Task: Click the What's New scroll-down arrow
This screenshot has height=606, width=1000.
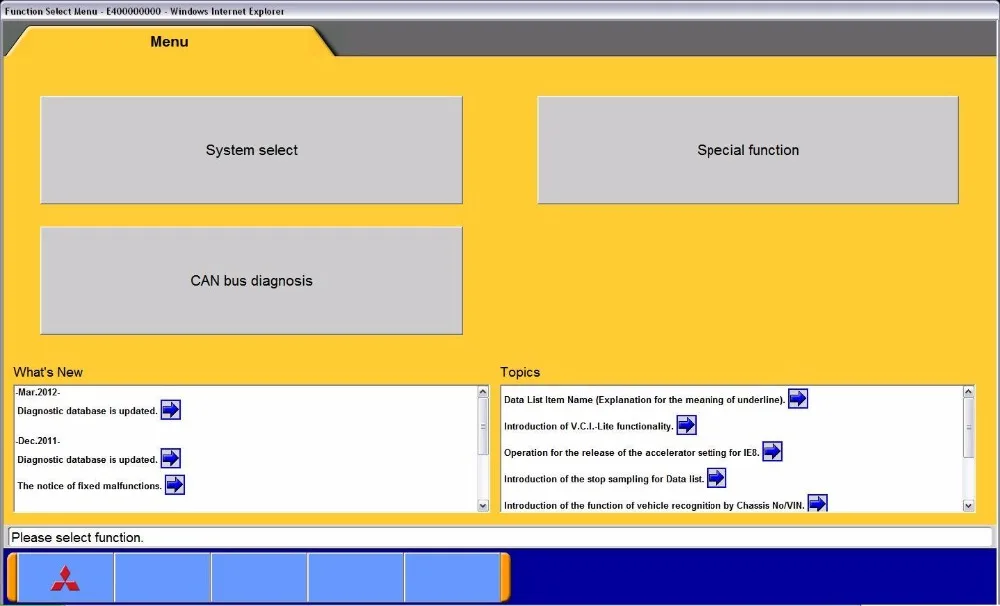Action: point(483,506)
